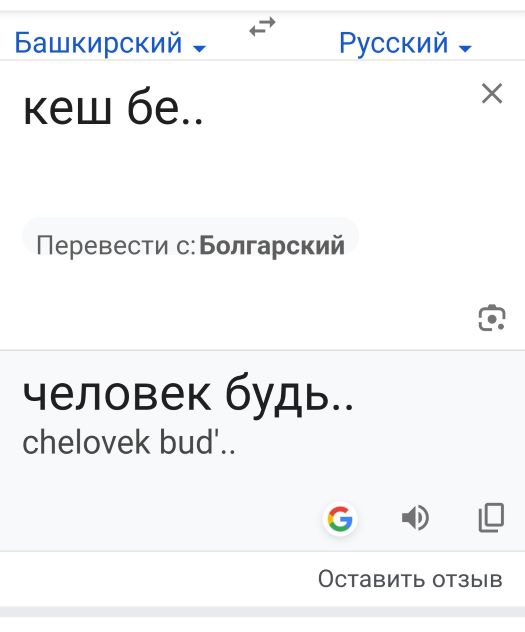Tap the Русский language label
The height and width of the screenshot is (632, 525).
tap(394, 43)
